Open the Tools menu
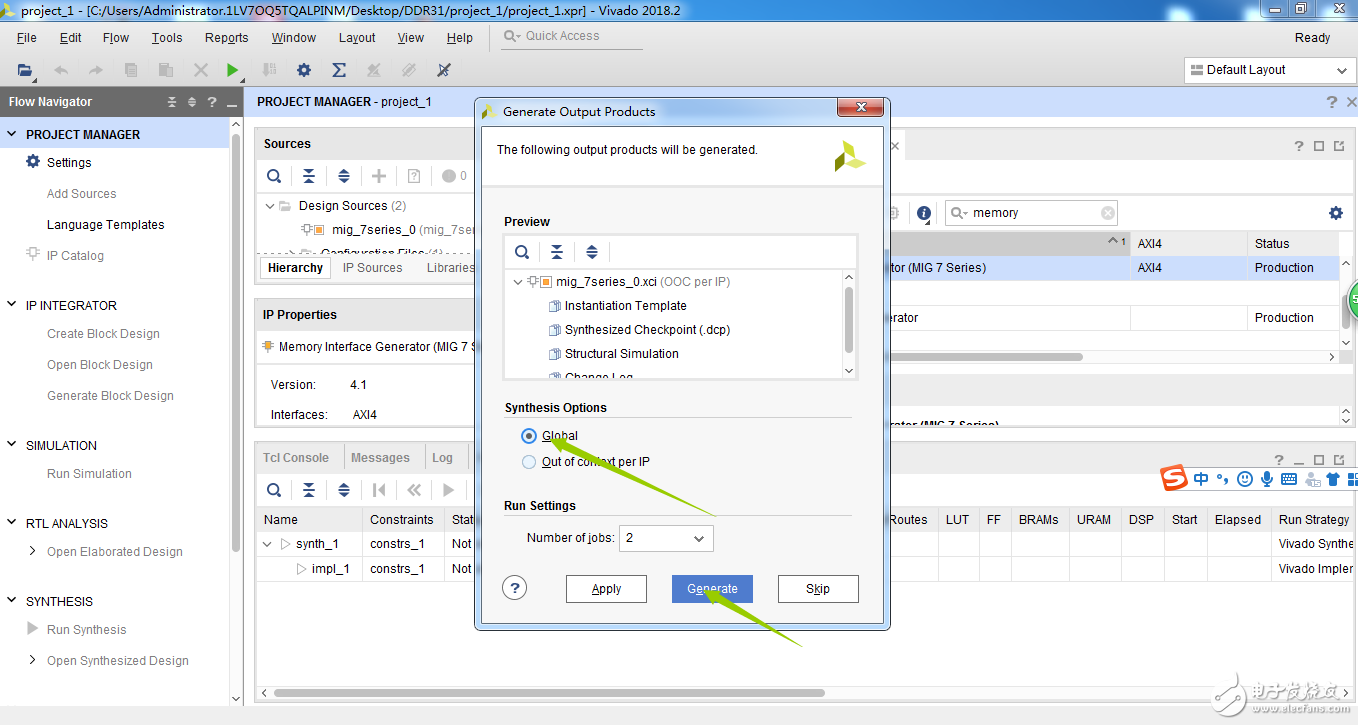This screenshot has height=725, width=1358. click(x=167, y=38)
